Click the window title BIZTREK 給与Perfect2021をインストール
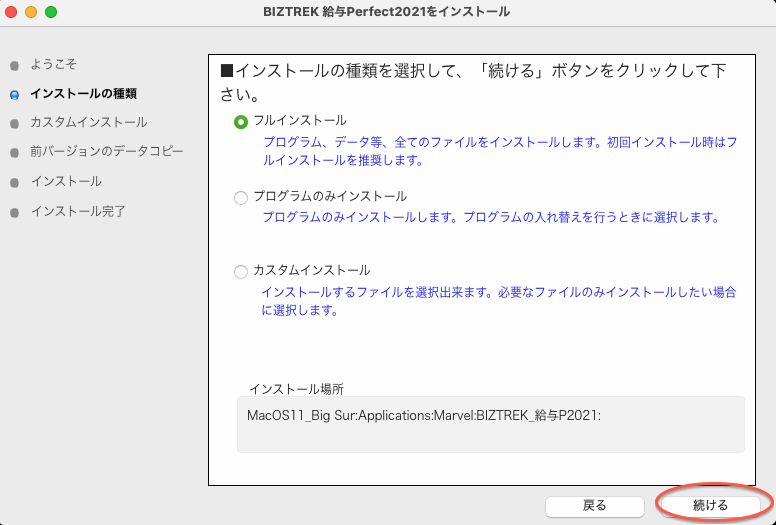The width and height of the screenshot is (776, 525). (x=387, y=12)
